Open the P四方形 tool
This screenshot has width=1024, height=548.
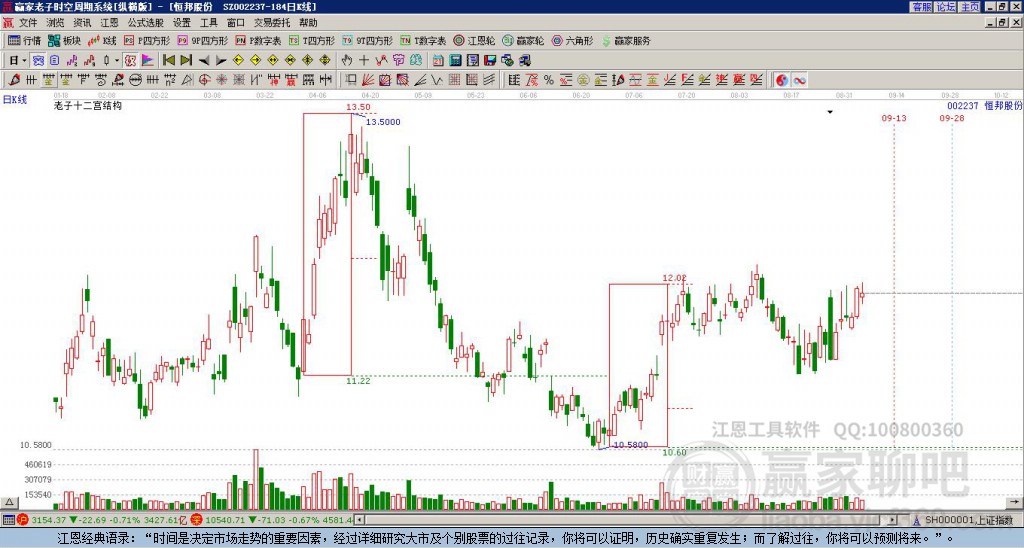click(147, 40)
